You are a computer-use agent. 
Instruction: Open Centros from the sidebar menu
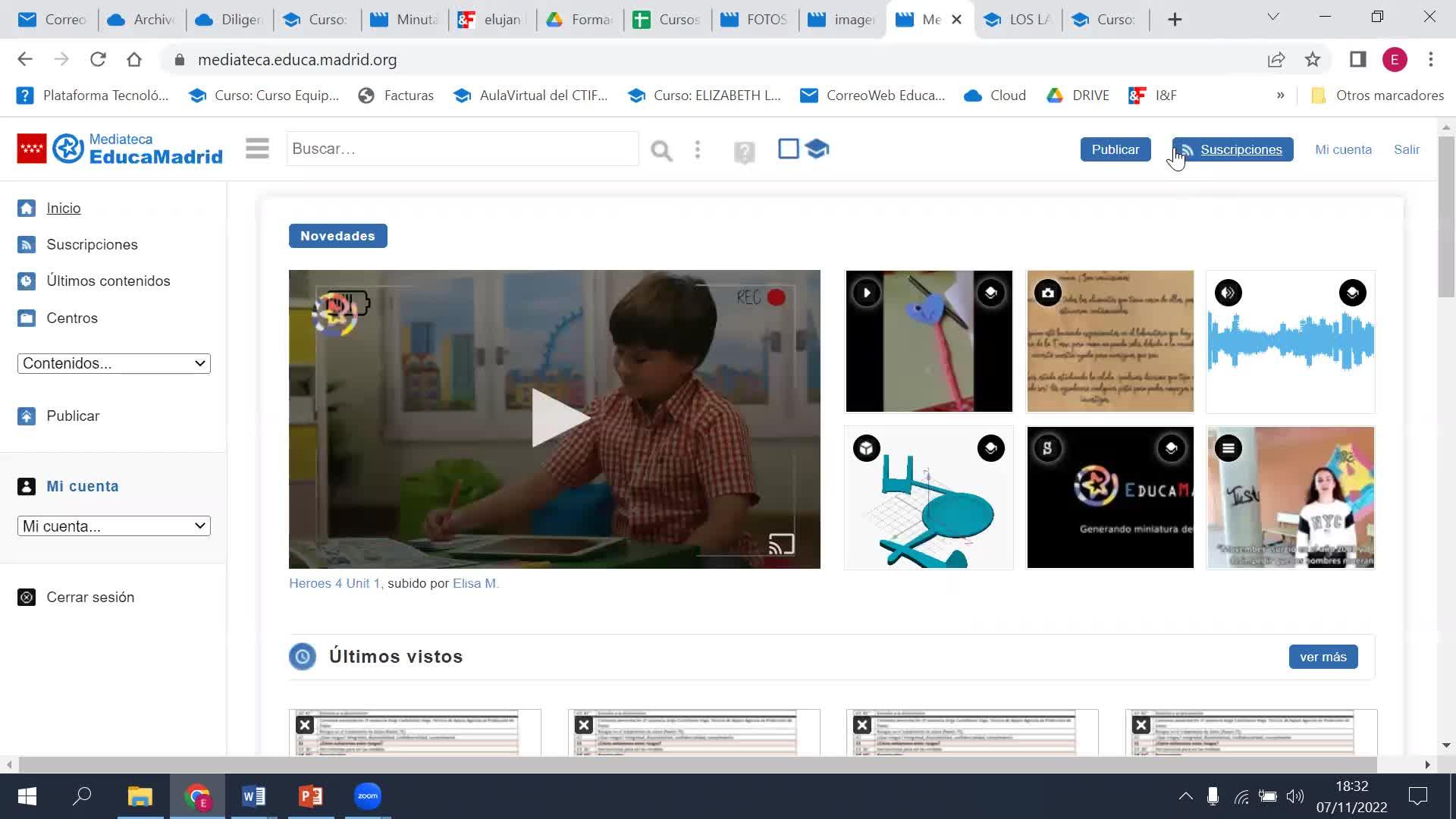click(x=71, y=318)
